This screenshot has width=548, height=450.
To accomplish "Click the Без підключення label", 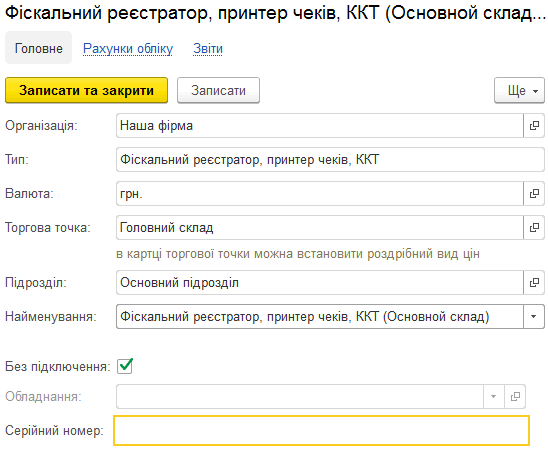I will (x=58, y=366).
